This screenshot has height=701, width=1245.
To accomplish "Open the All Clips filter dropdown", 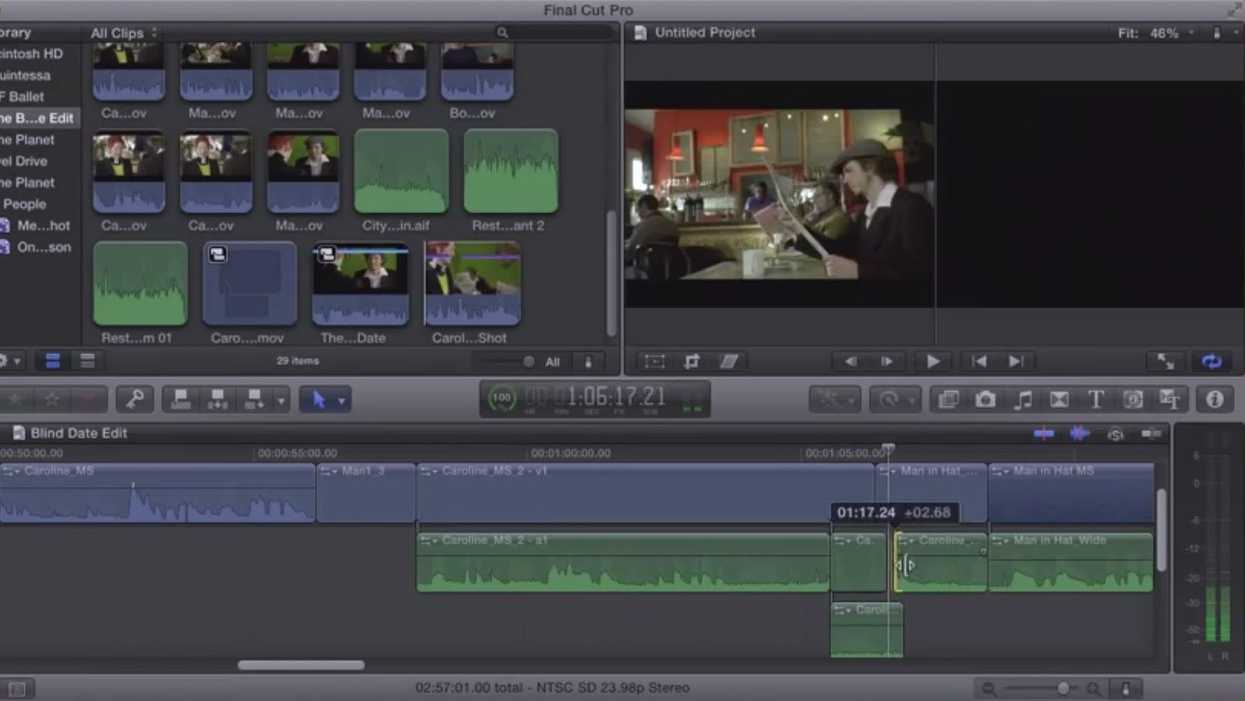I will 124,33.
